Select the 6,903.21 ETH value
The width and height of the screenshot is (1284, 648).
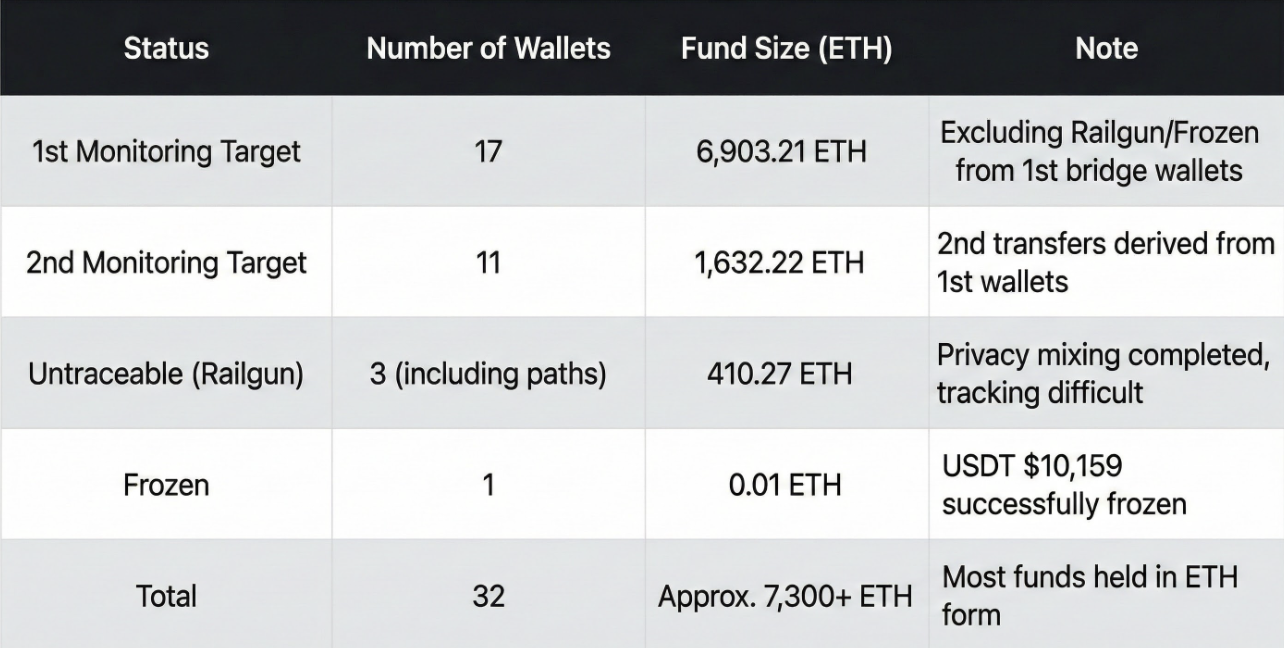786,152
